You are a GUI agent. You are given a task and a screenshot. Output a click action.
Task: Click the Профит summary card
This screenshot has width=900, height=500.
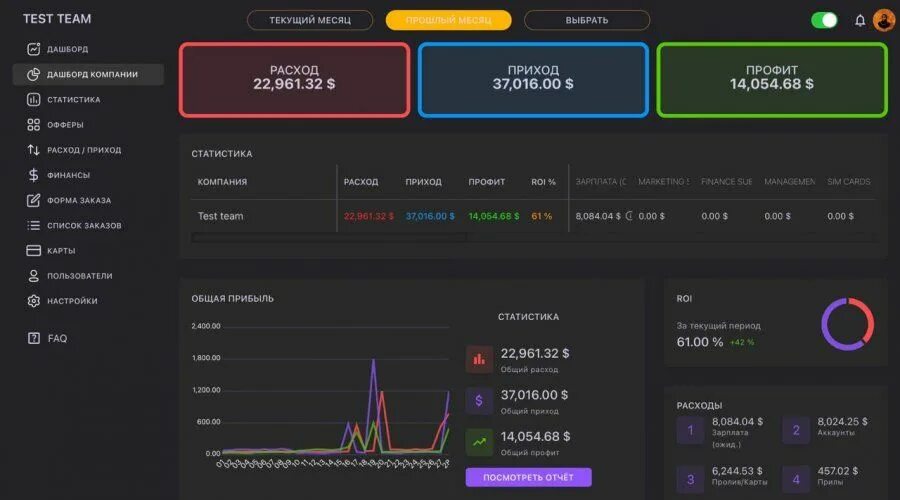[x=772, y=80]
